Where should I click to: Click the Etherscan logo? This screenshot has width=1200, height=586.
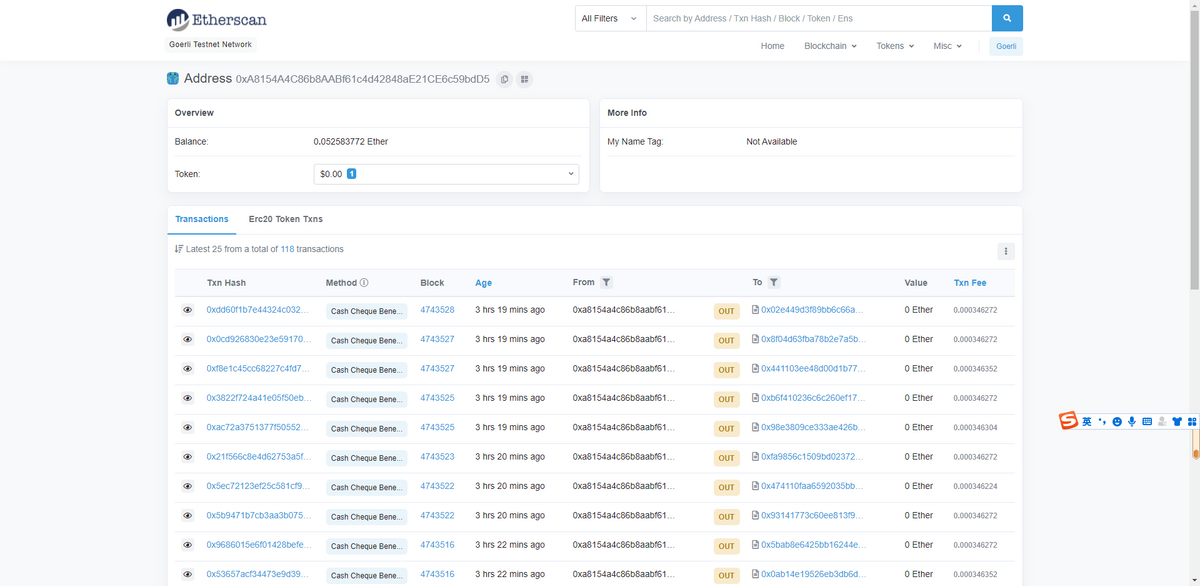(217, 19)
